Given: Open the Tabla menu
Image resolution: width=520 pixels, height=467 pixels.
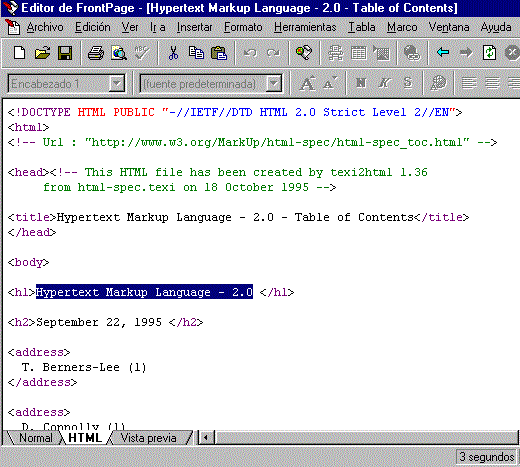Looking at the screenshot, I should tap(362, 27).
